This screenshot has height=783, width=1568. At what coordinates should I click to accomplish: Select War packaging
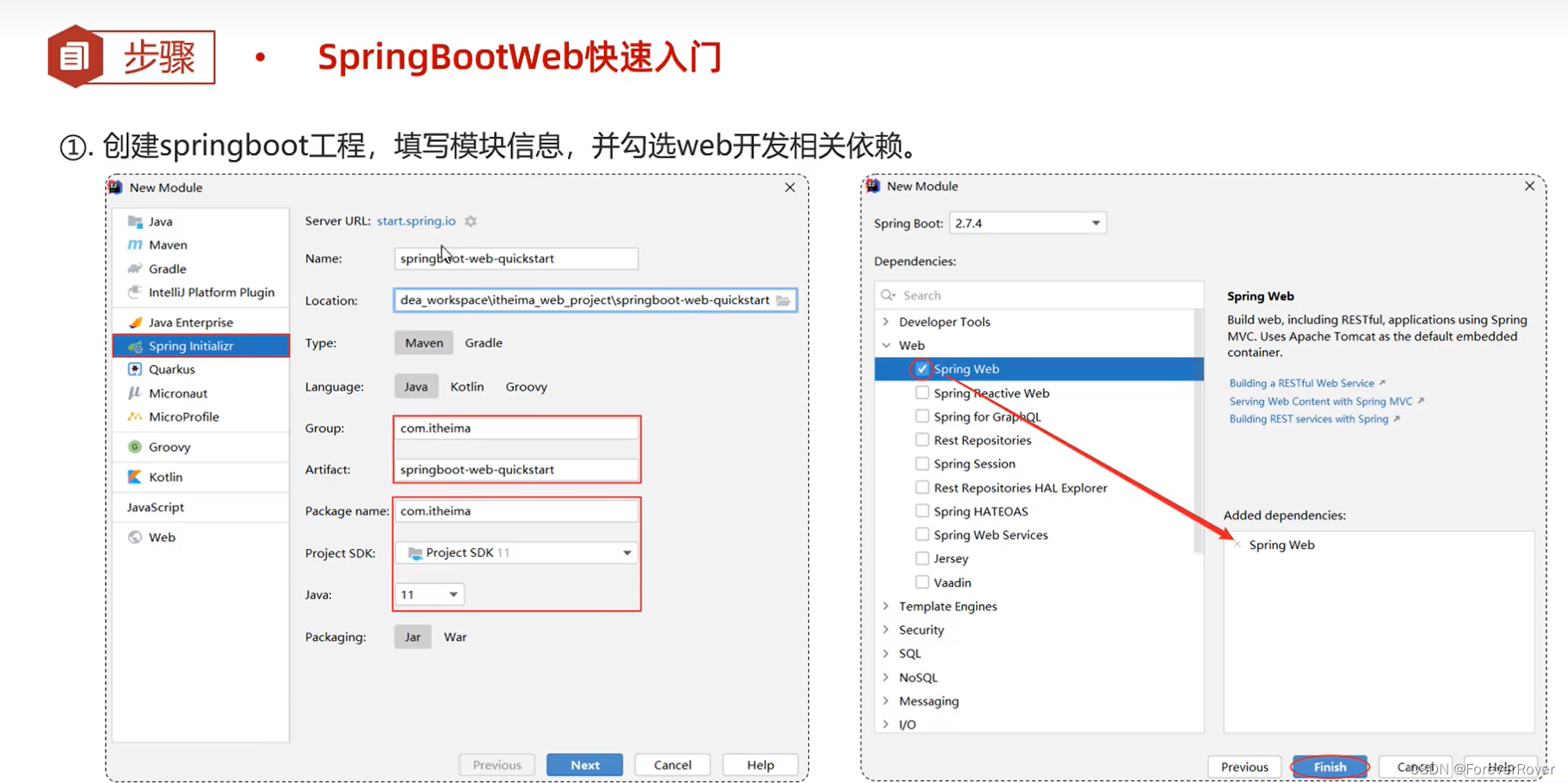455,637
